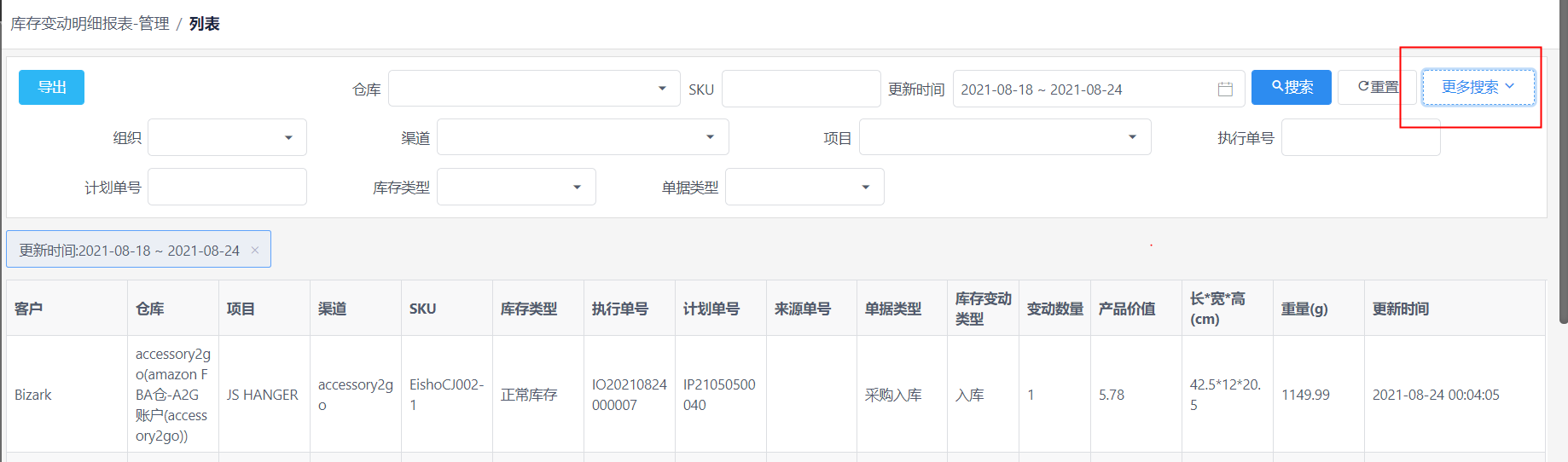This screenshot has height=462, width=1568.
Task: Click the 搜索 search button
Action: coord(1291,87)
